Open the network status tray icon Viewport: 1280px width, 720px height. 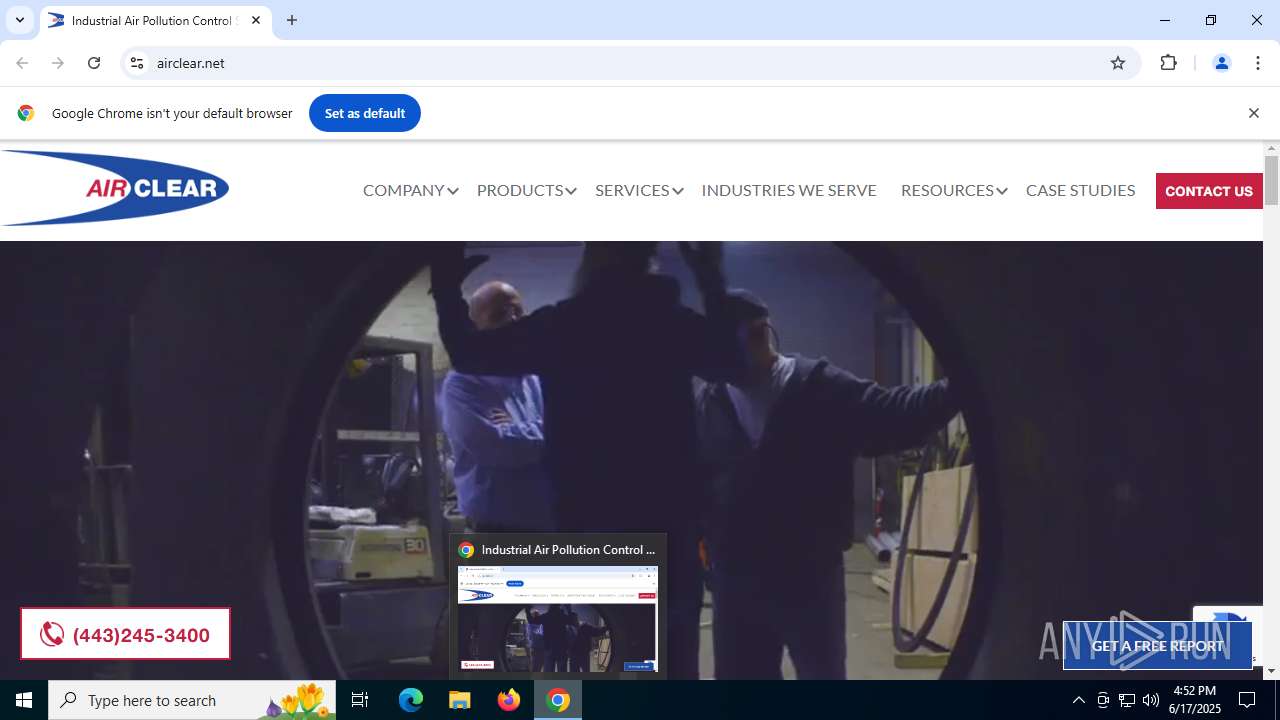[x=1127, y=700]
